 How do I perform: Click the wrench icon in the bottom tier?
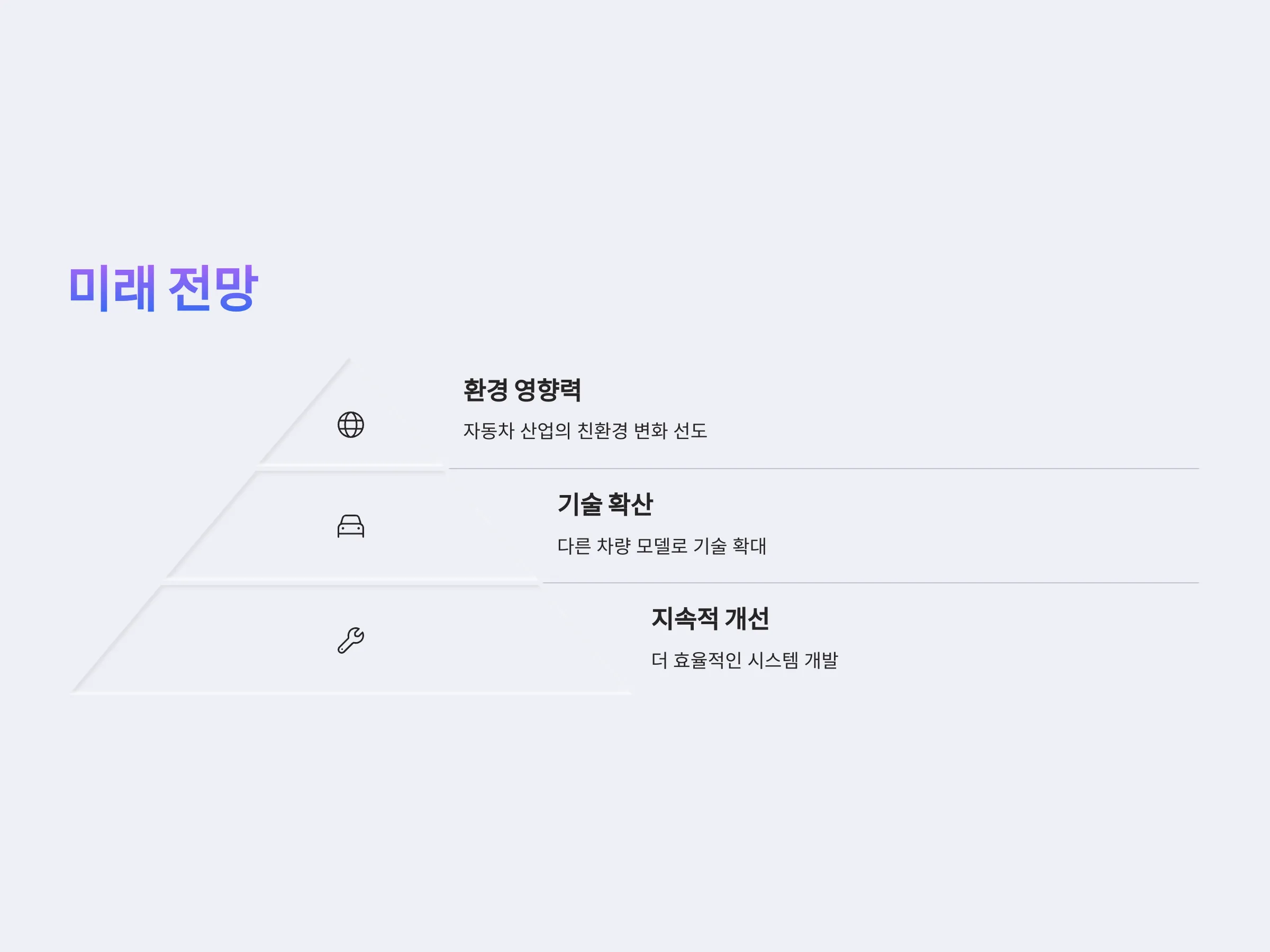(351, 640)
